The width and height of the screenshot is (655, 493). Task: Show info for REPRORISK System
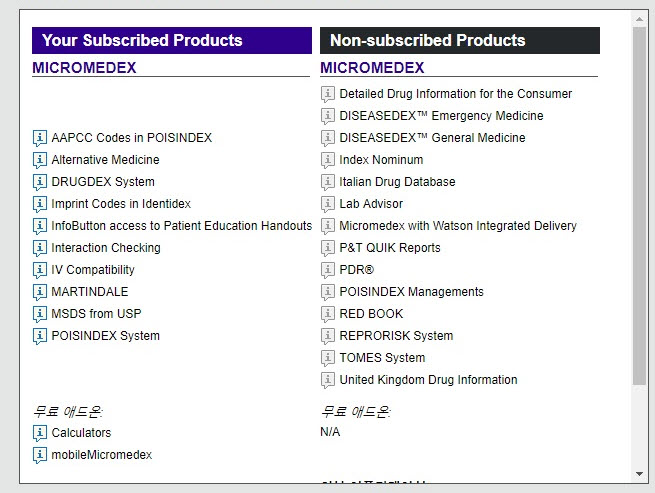(328, 336)
